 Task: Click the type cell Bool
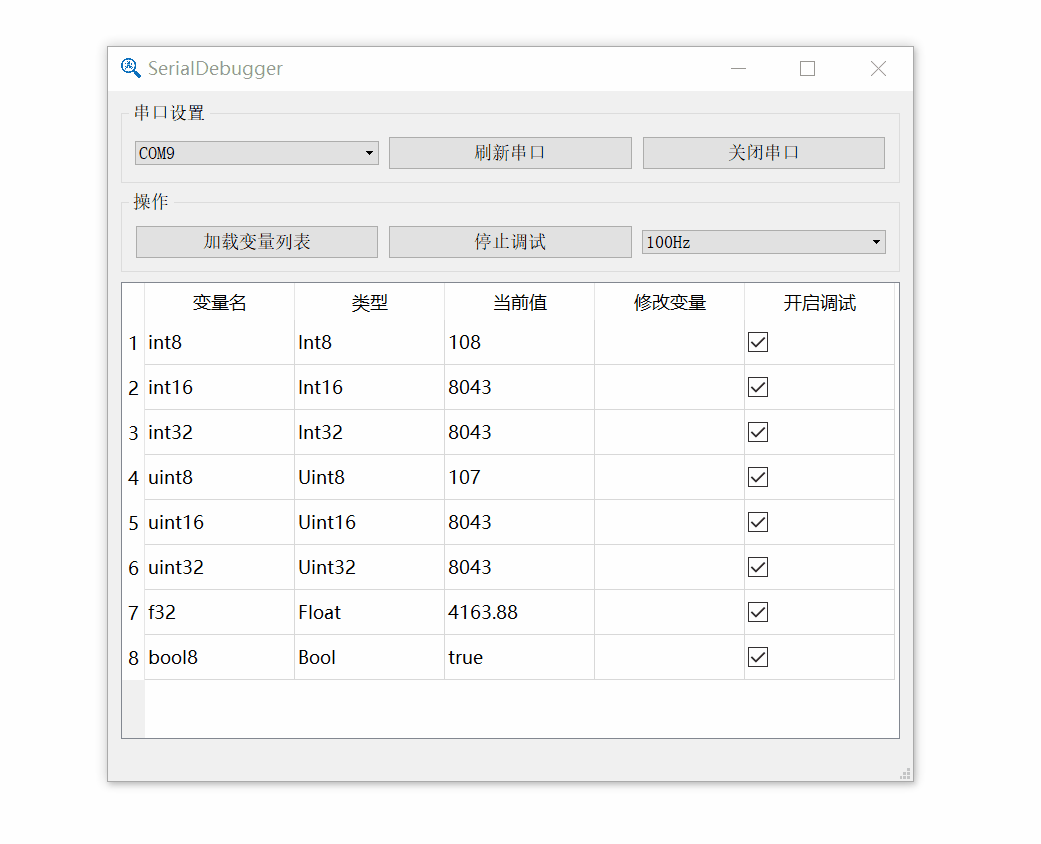pos(369,657)
